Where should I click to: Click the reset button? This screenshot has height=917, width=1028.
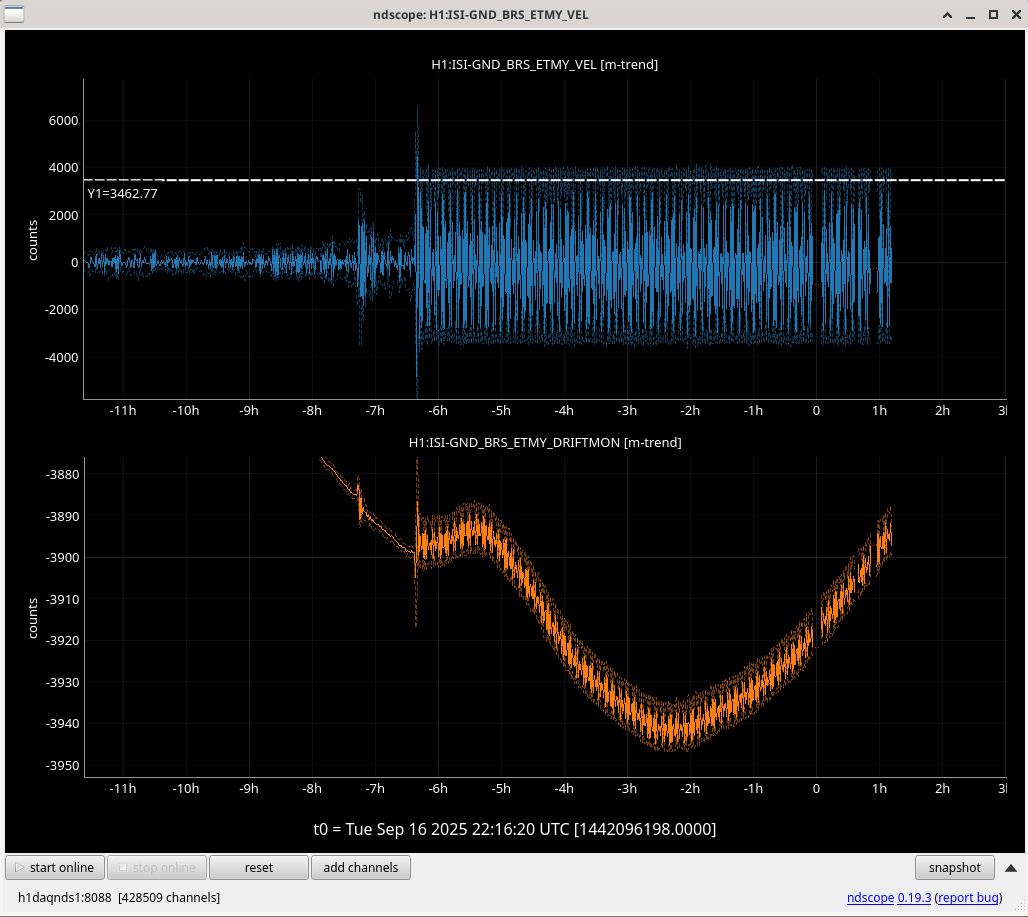pos(258,867)
